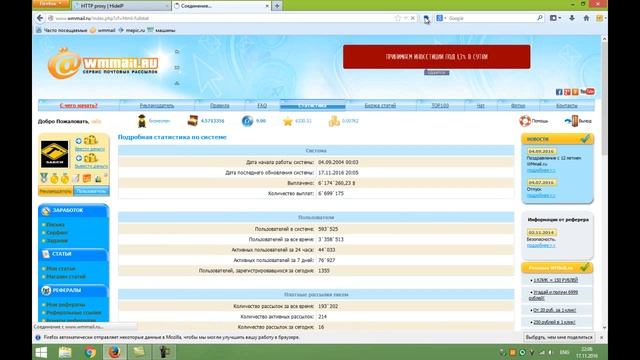Viewport: 640px width, 360px height.
Task: Open the 'Часто посещаемые' bookmark
Action: click(62, 30)
